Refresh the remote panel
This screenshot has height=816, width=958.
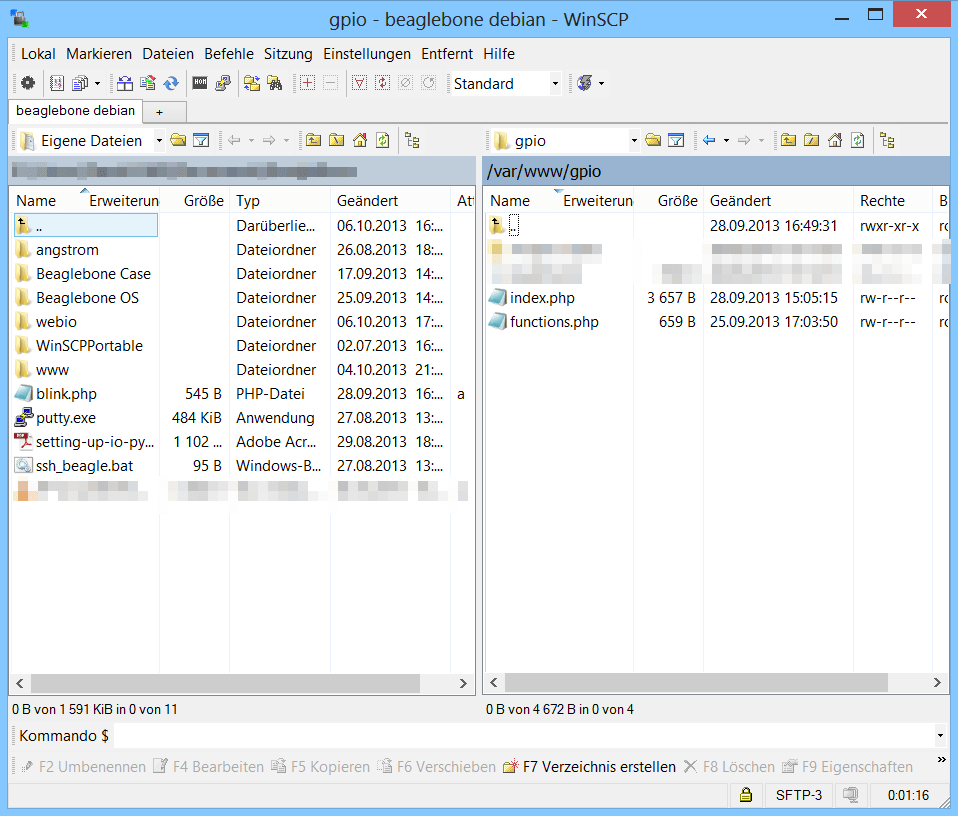point(858,140)
